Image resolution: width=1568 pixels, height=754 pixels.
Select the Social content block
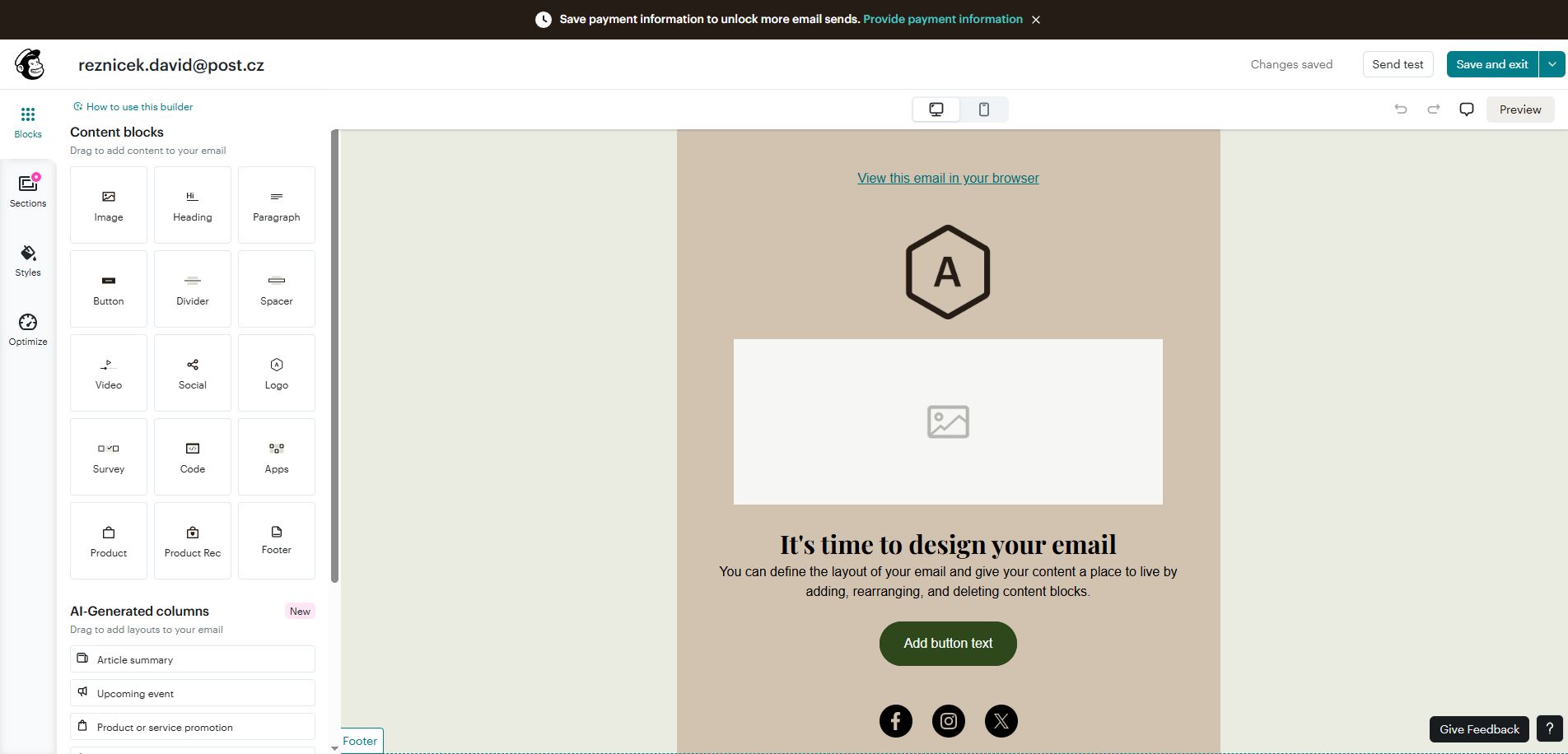[193, 373]
